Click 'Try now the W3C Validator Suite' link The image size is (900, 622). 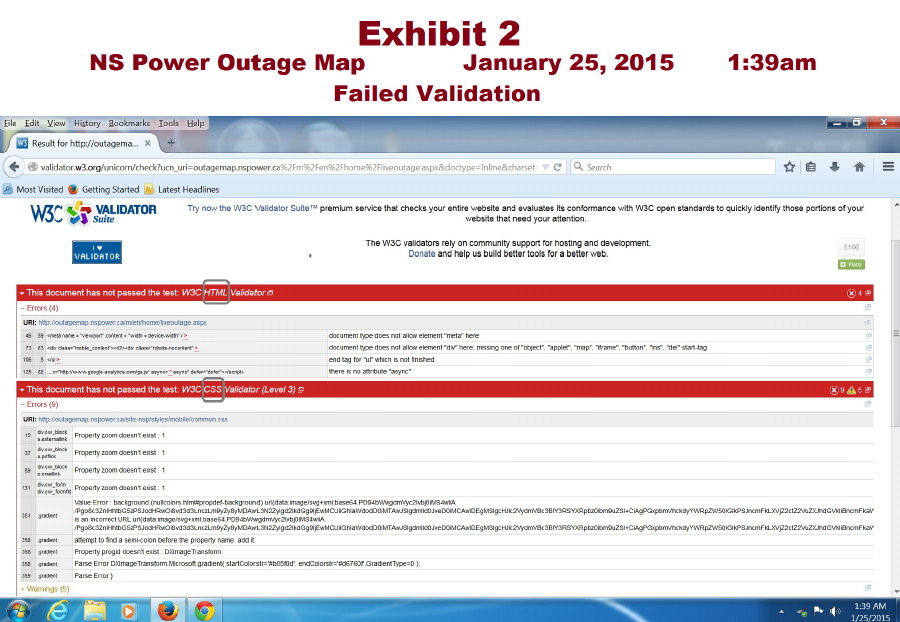[252, 208]
